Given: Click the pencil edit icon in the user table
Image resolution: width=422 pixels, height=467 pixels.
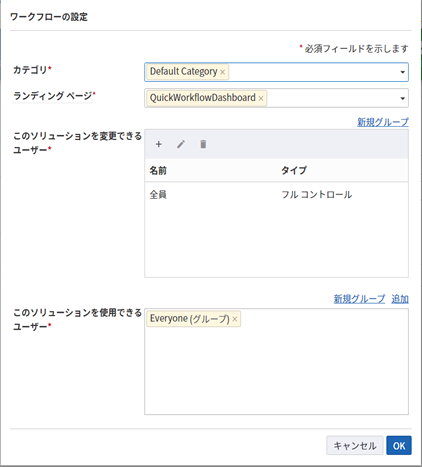Looking at the screenshot, I should (181, 144).
